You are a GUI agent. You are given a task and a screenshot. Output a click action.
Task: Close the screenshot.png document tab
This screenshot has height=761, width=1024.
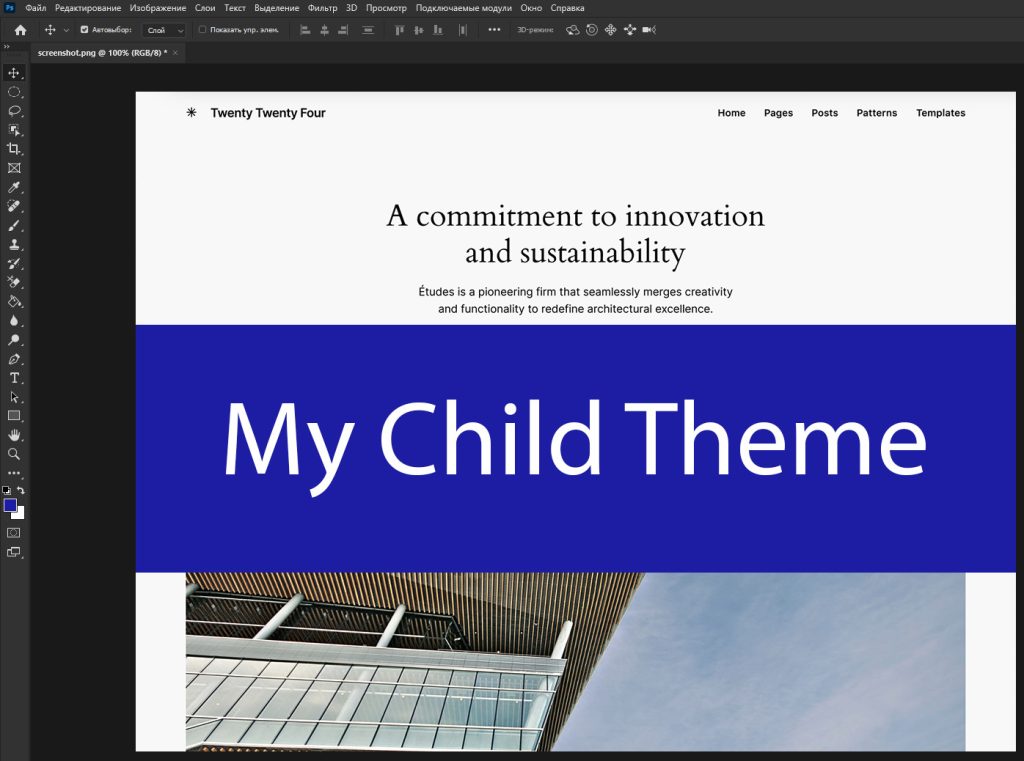pos(176,52)
